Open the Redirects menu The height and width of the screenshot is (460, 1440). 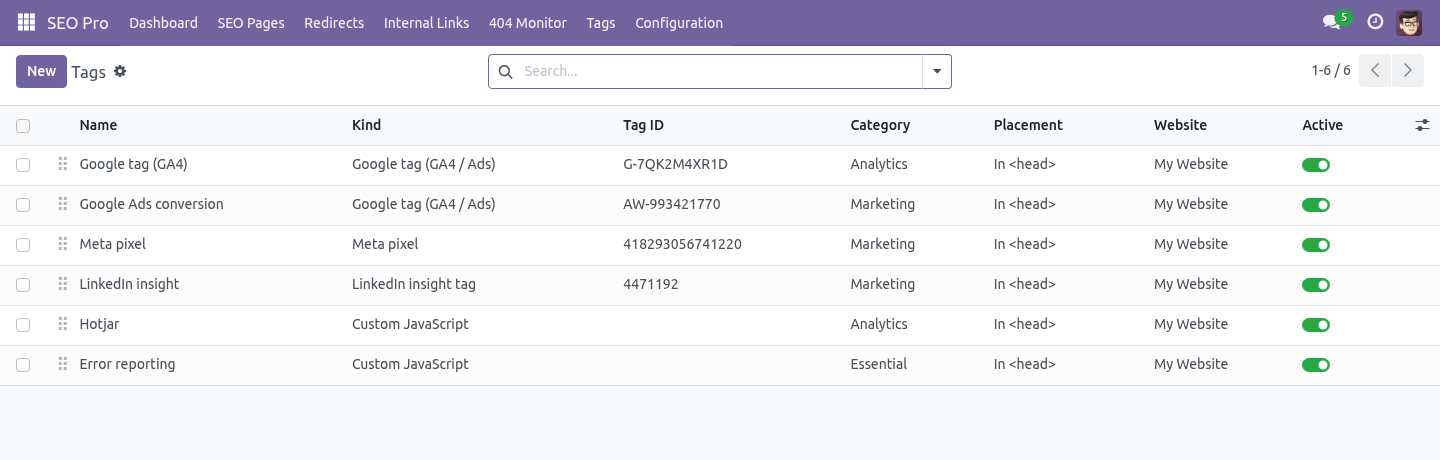(x=334, y=22)
